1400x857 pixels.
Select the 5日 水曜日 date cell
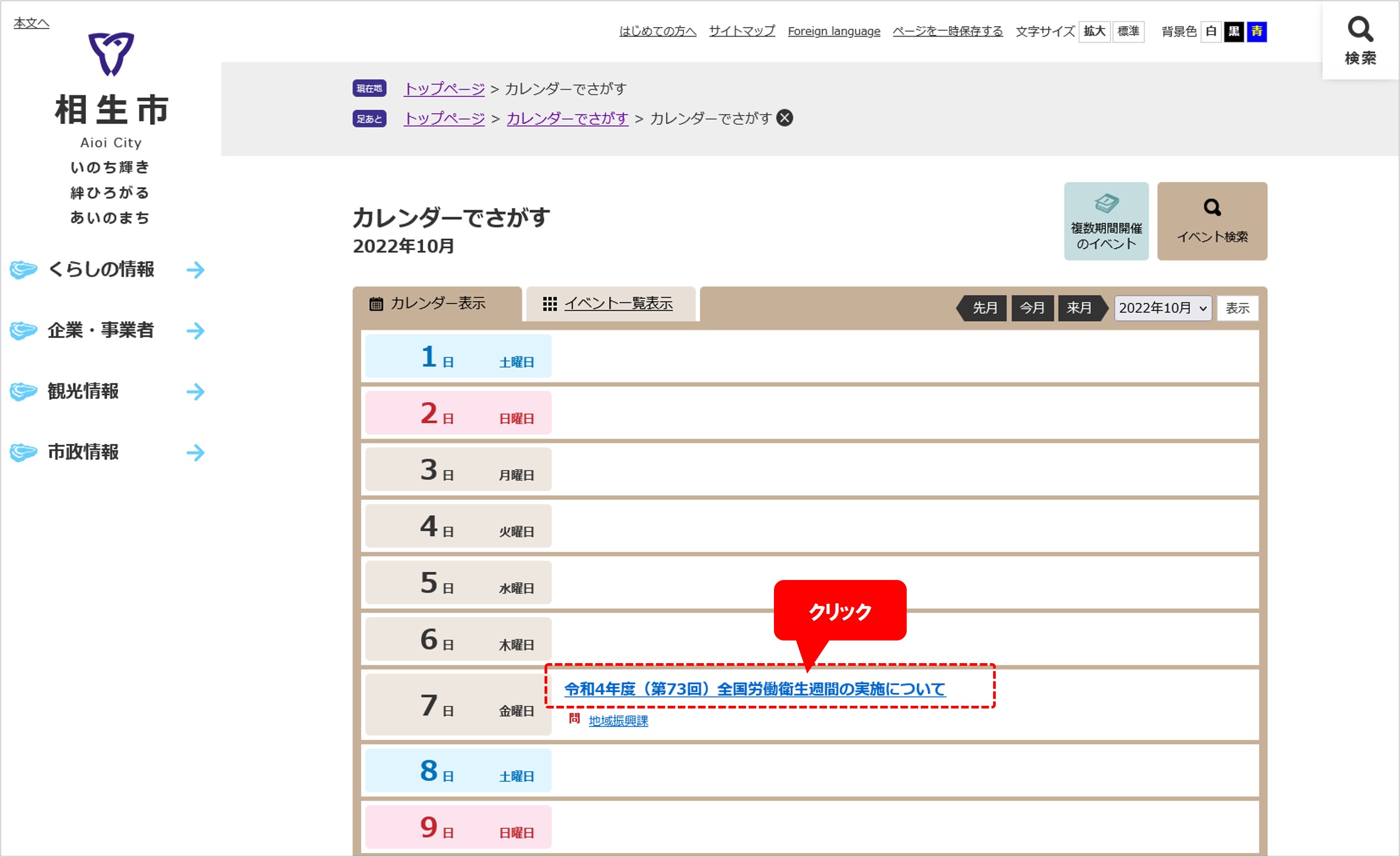pyautogui.click(x=458, y=583)
